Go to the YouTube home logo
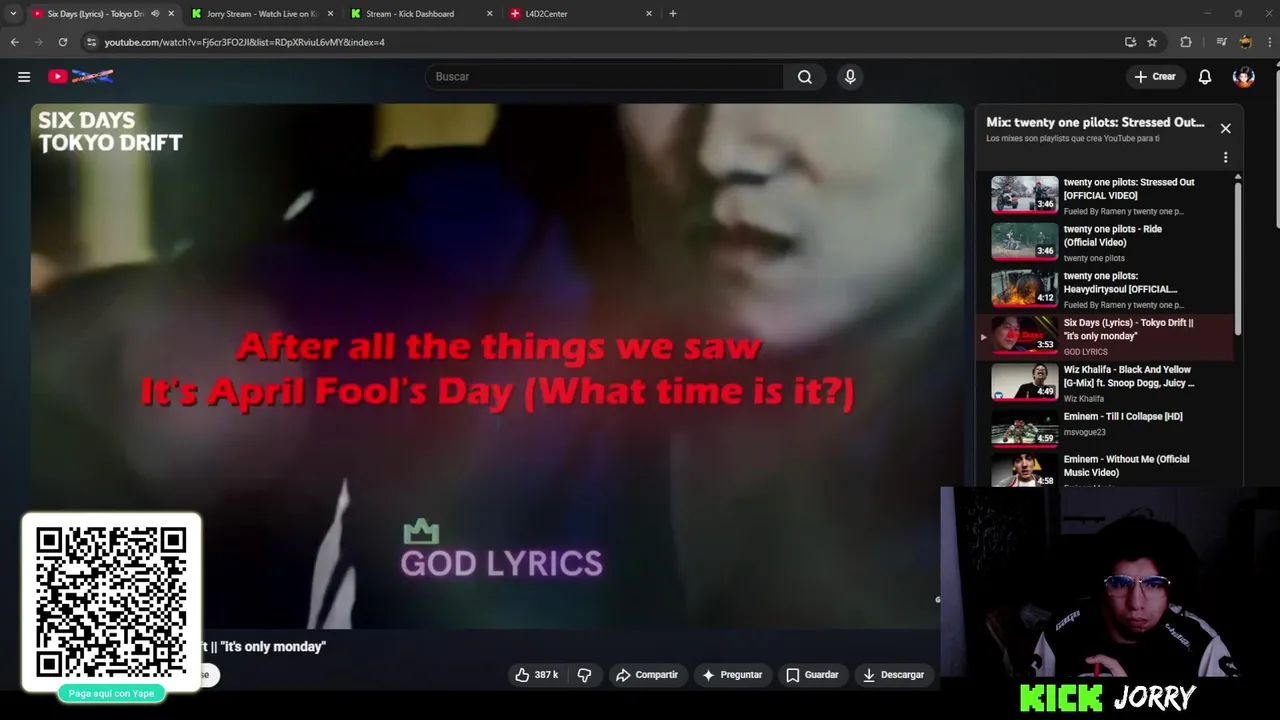 coord(80,77)
